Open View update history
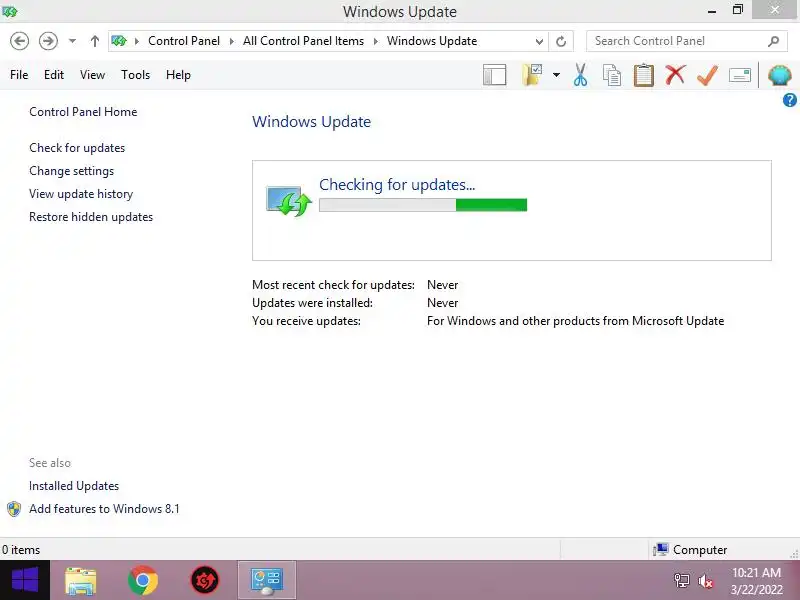This screenshot has width=800, height=600. point(81,193)
